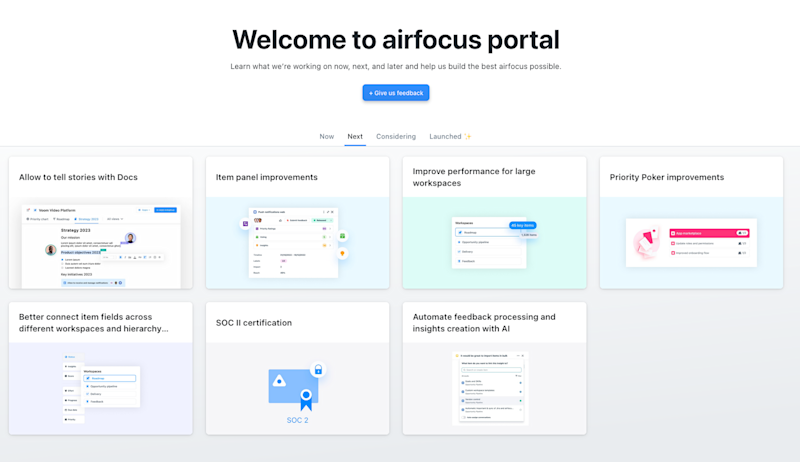Click the '45 key items' blue badge
800x462 pixels.
tap(522, 225)
